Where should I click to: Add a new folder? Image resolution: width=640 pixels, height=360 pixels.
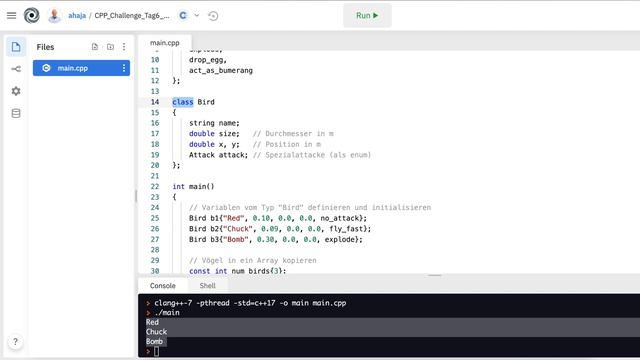tap(110, 47)
